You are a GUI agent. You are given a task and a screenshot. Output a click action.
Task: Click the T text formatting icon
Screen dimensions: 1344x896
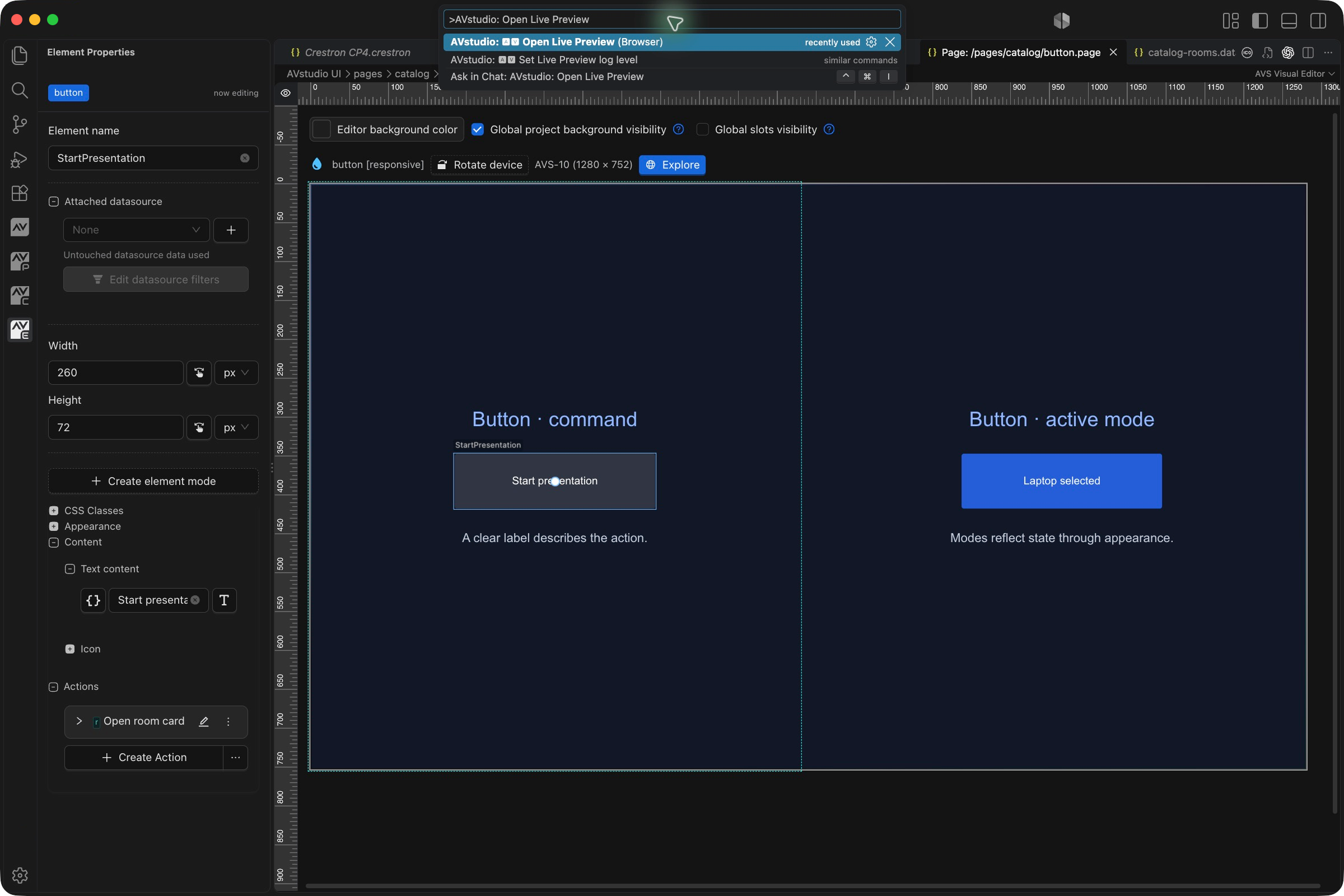[224, 600]
